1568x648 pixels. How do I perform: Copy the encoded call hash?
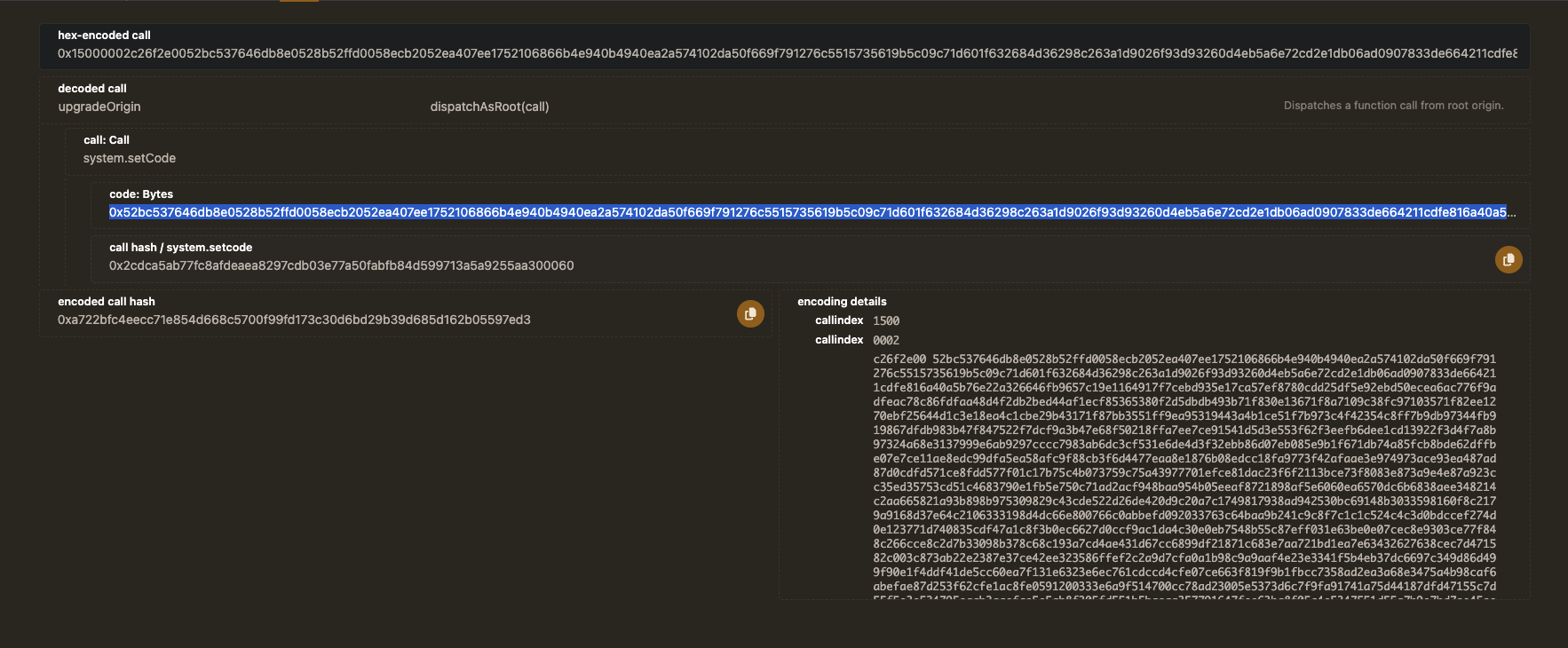click(750, 313)
